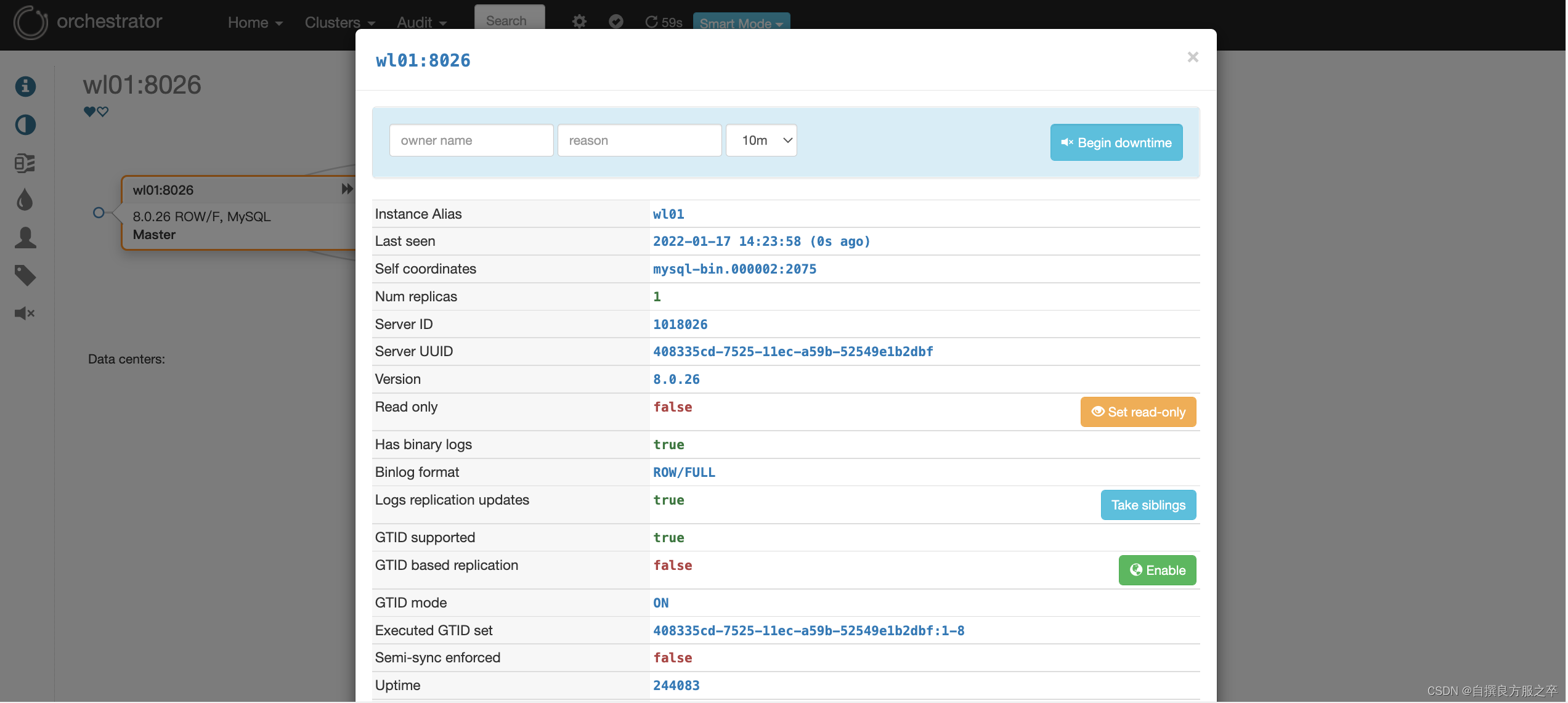Click the half-circle contrast sidebar icon

pos(25,125)
